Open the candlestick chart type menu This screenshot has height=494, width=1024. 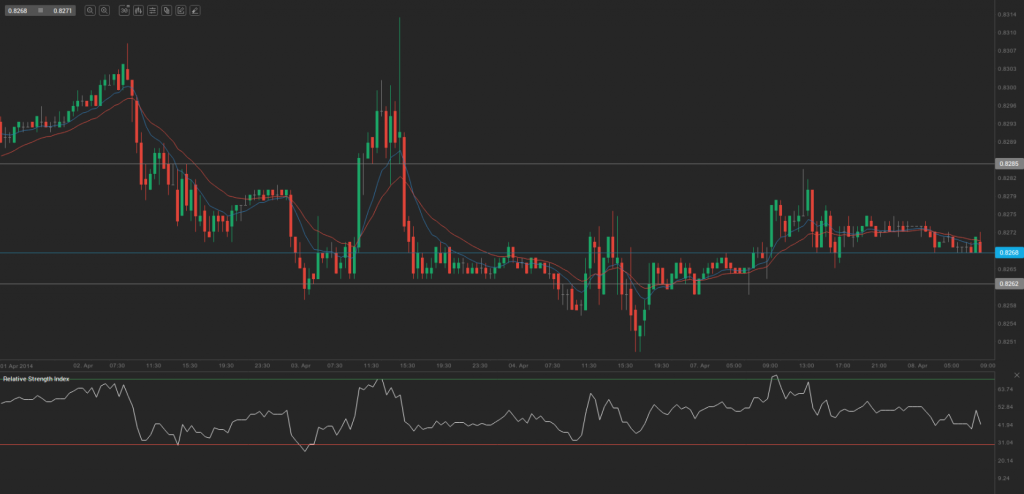pyautogui.click(x=138, y=10)
